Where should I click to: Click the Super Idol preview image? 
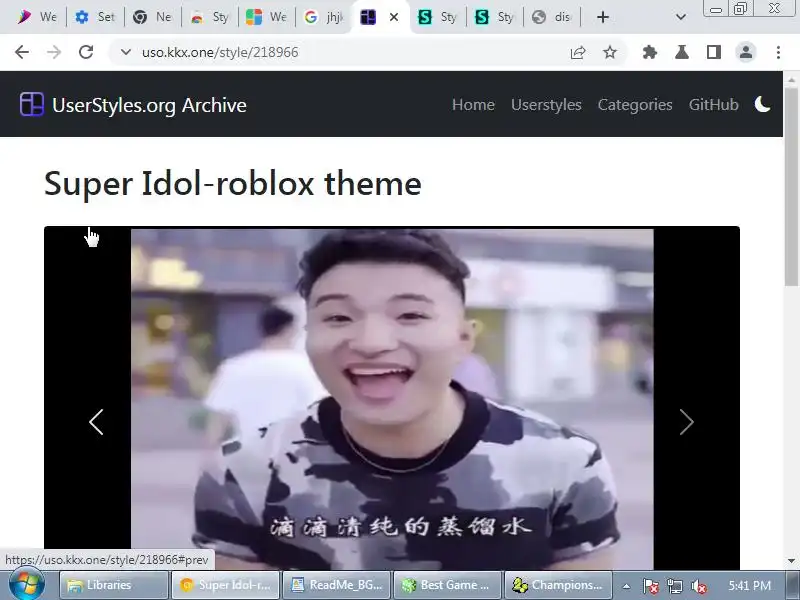coord(392,399)
